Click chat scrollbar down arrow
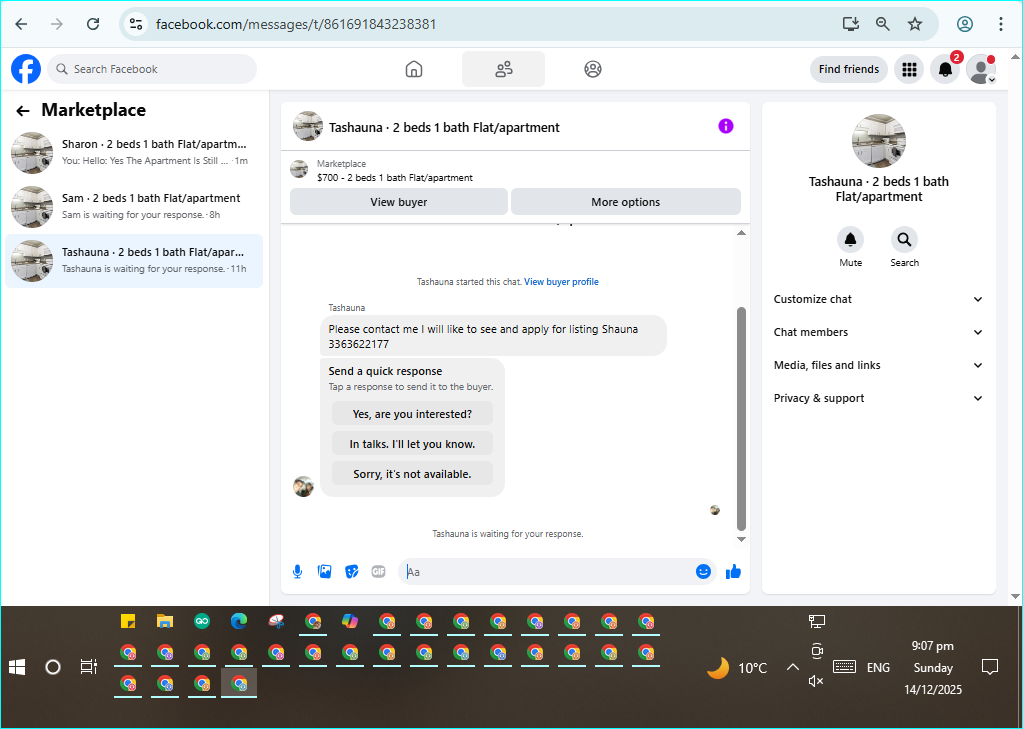The height and width of the screenshot is (729, 1023). coord(741,539)
